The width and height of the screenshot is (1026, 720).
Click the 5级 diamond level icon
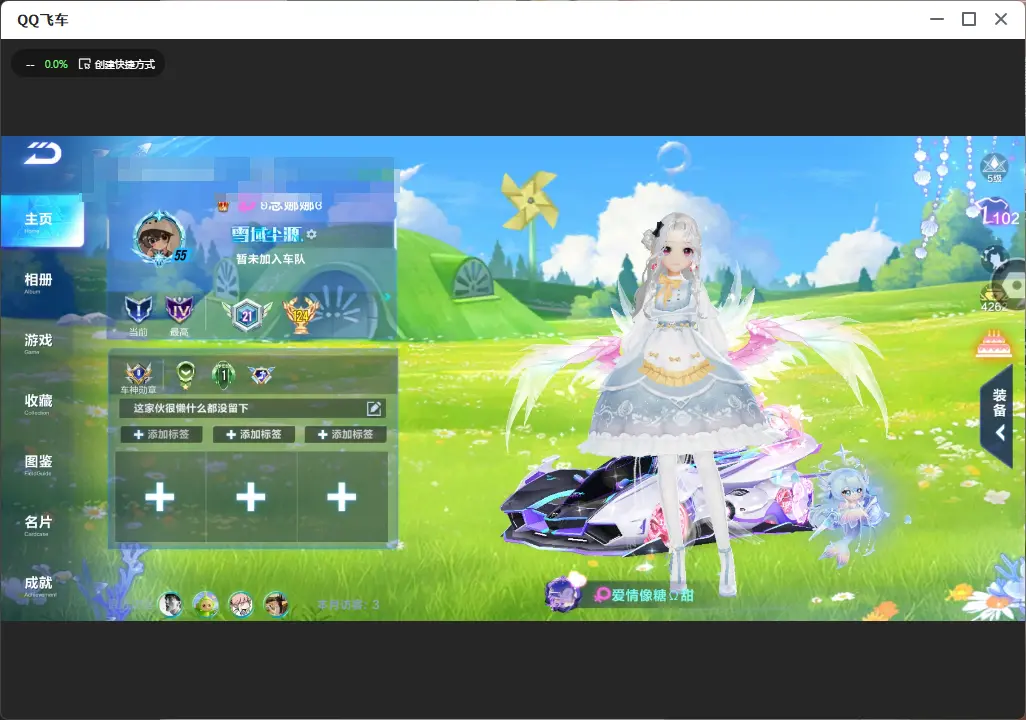(x=995, y=168)
